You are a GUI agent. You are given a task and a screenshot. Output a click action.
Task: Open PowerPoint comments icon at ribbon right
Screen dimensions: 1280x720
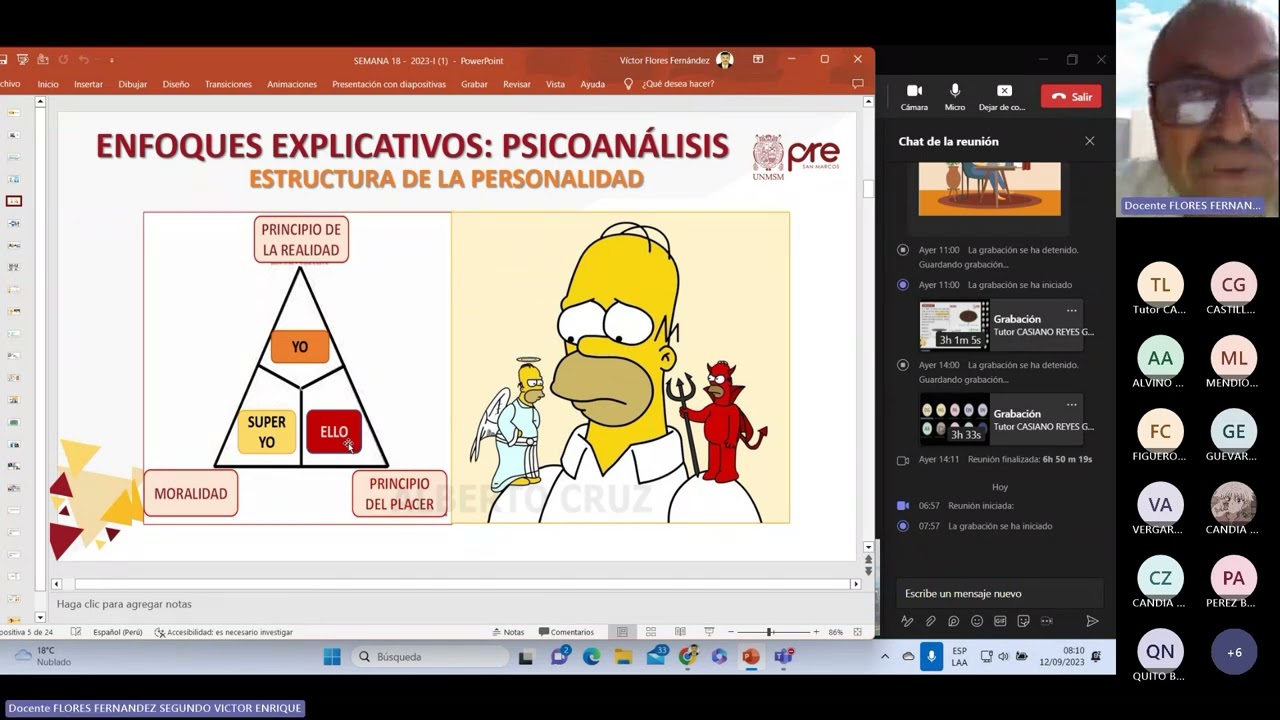point(857,84)
